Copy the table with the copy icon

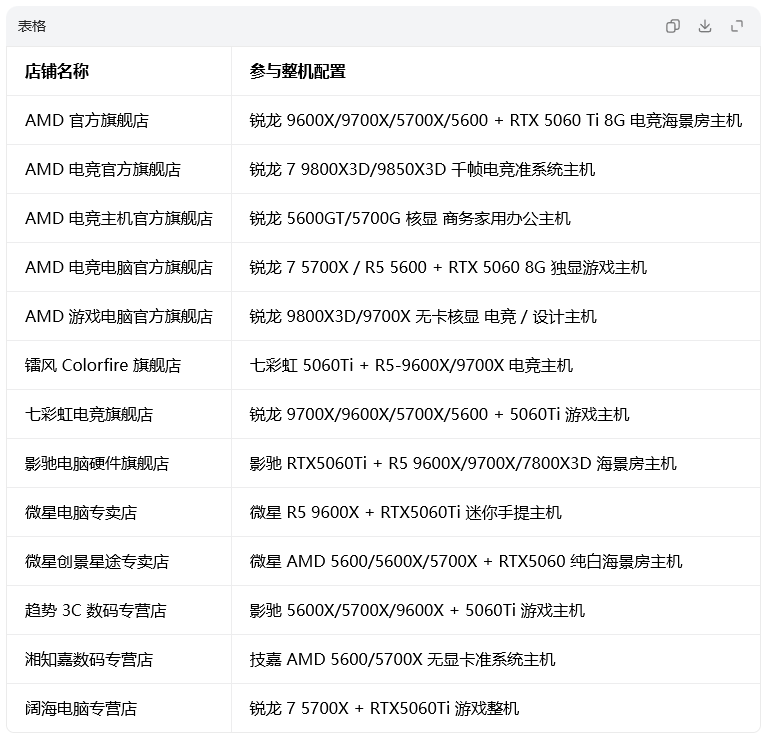pos(673,26)
